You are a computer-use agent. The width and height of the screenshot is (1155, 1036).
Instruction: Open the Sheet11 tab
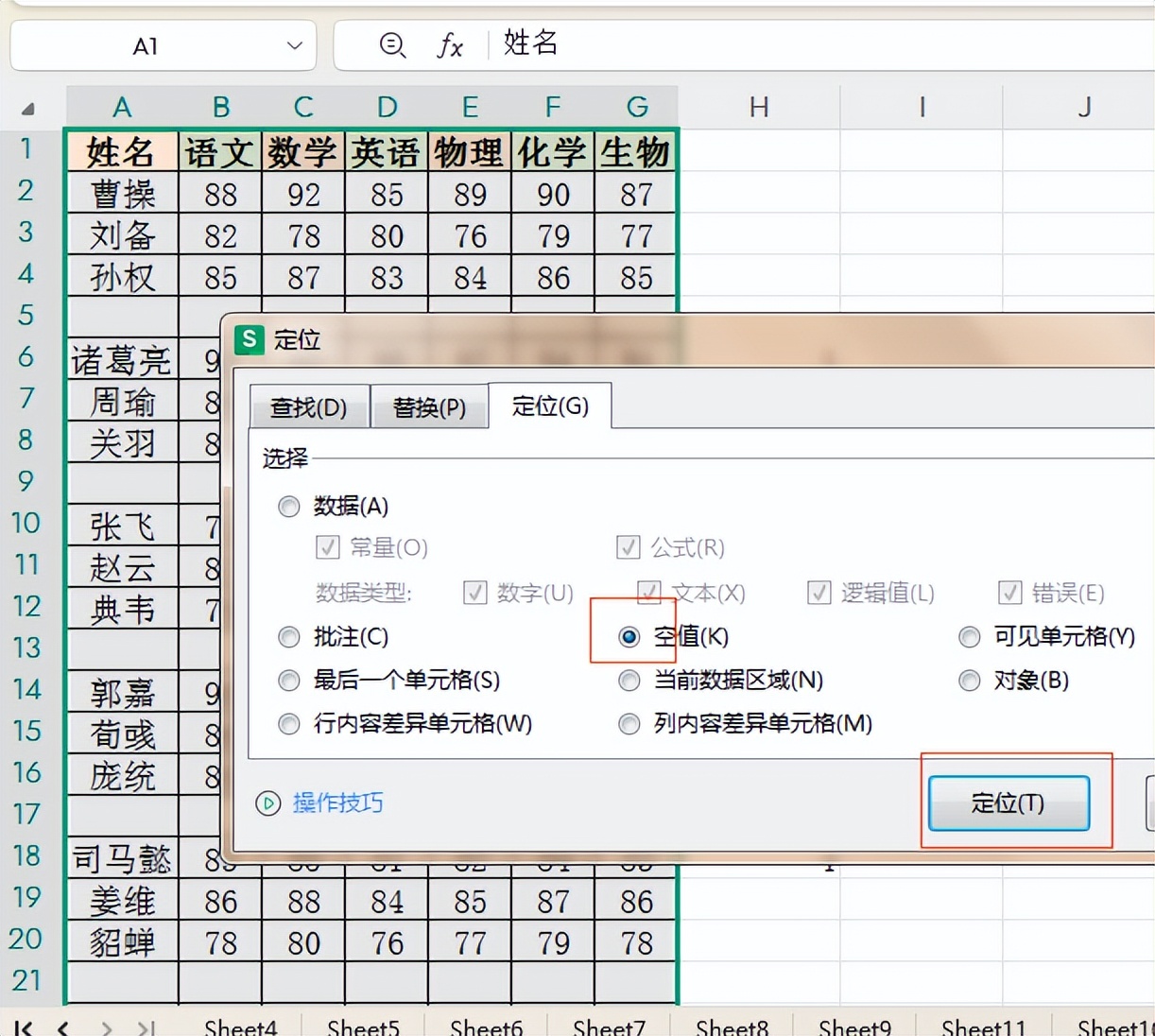(x=983, y=1027)
